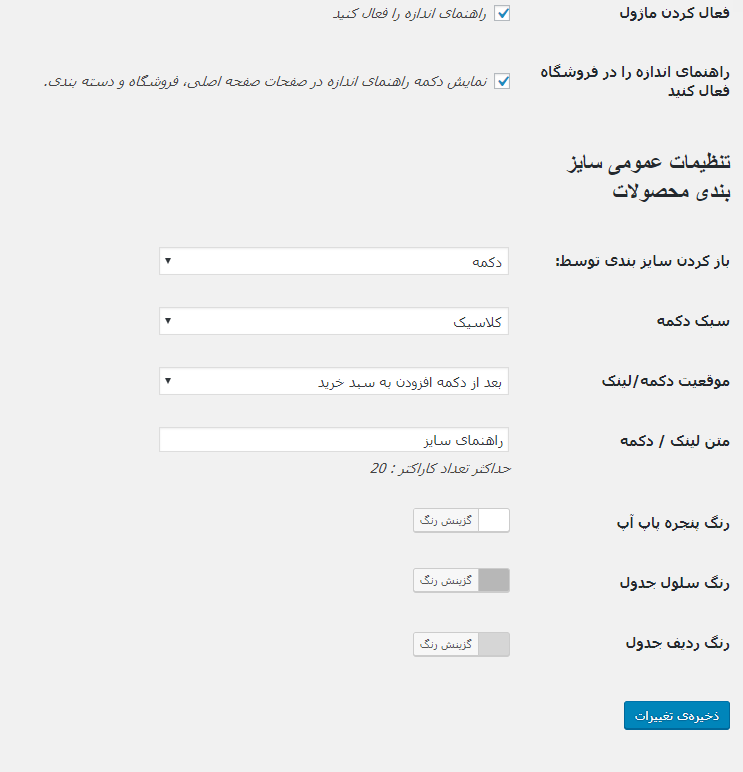Click the 'سبک دکمه' field label
The width and height of the screenshot is (743, 772).
(693, 321)
